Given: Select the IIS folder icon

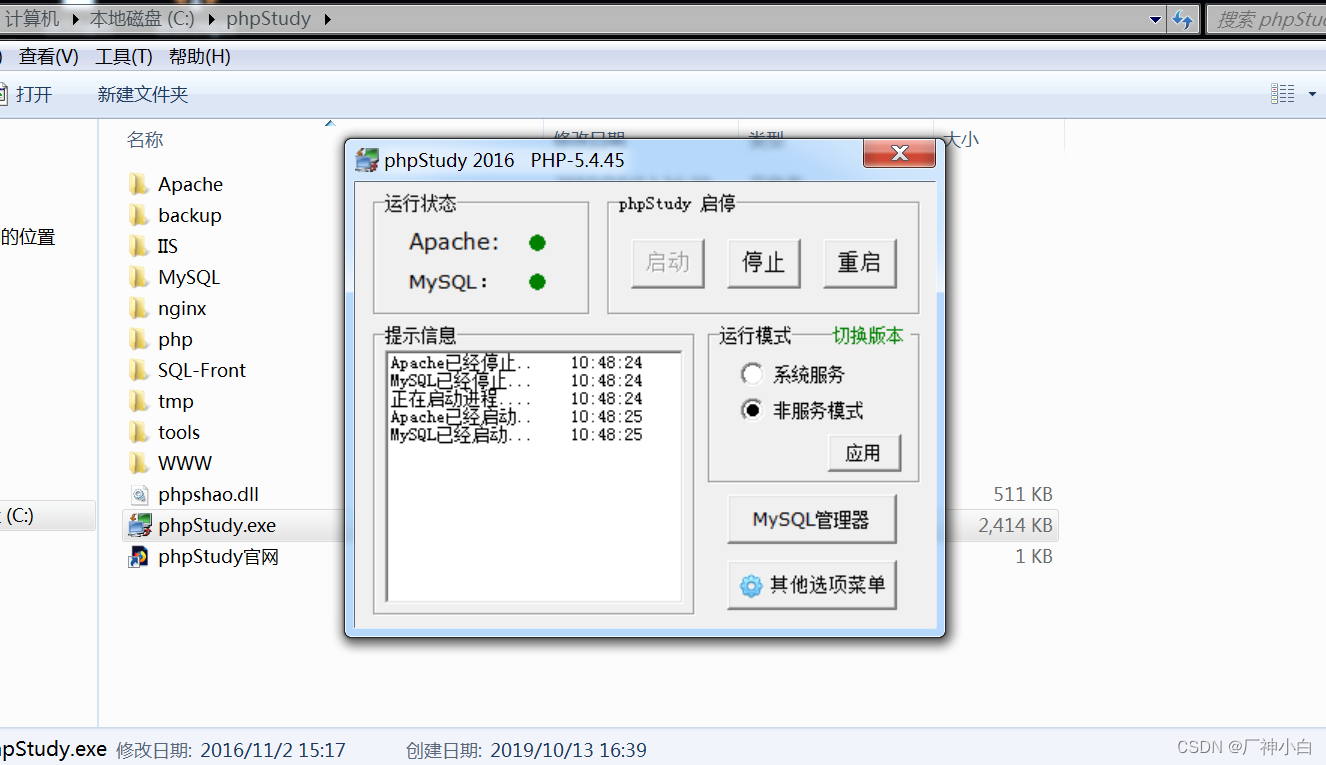Looking at the screenshot, I should [139, 246].
